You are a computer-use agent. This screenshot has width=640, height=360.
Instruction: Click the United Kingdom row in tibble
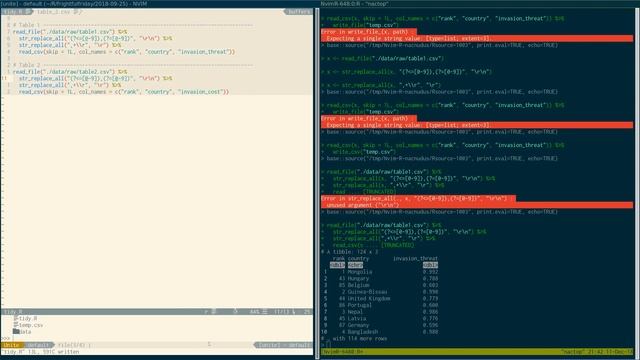[380, 298]
